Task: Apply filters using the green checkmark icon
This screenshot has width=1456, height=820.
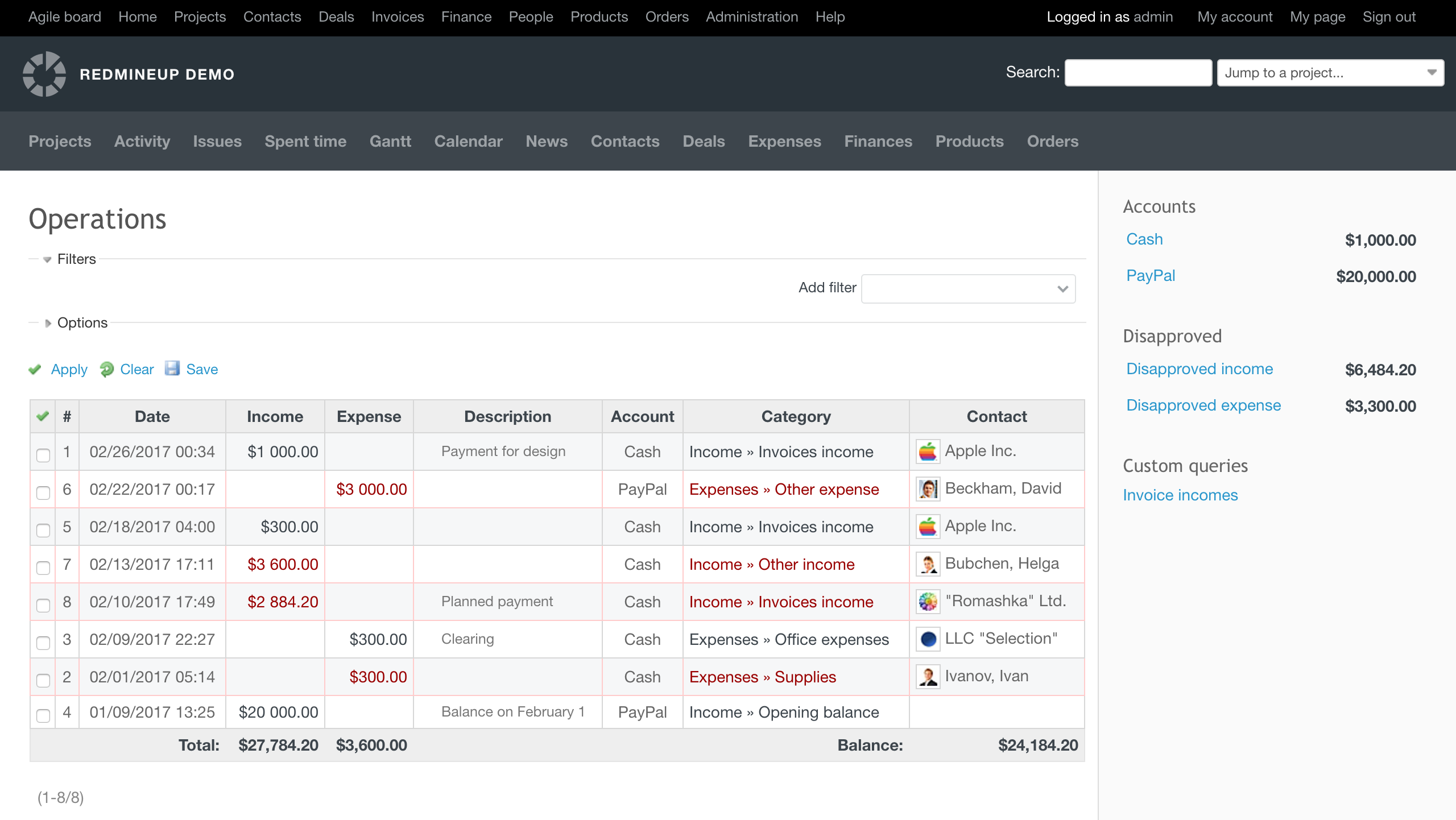Action: 35,369
